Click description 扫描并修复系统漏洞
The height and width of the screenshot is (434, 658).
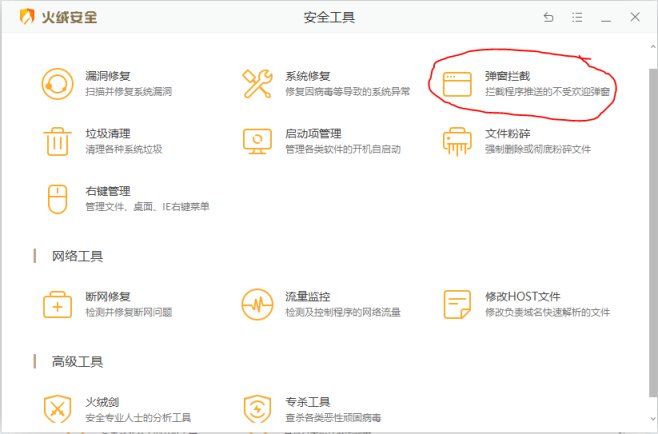[x=129, y=92]
